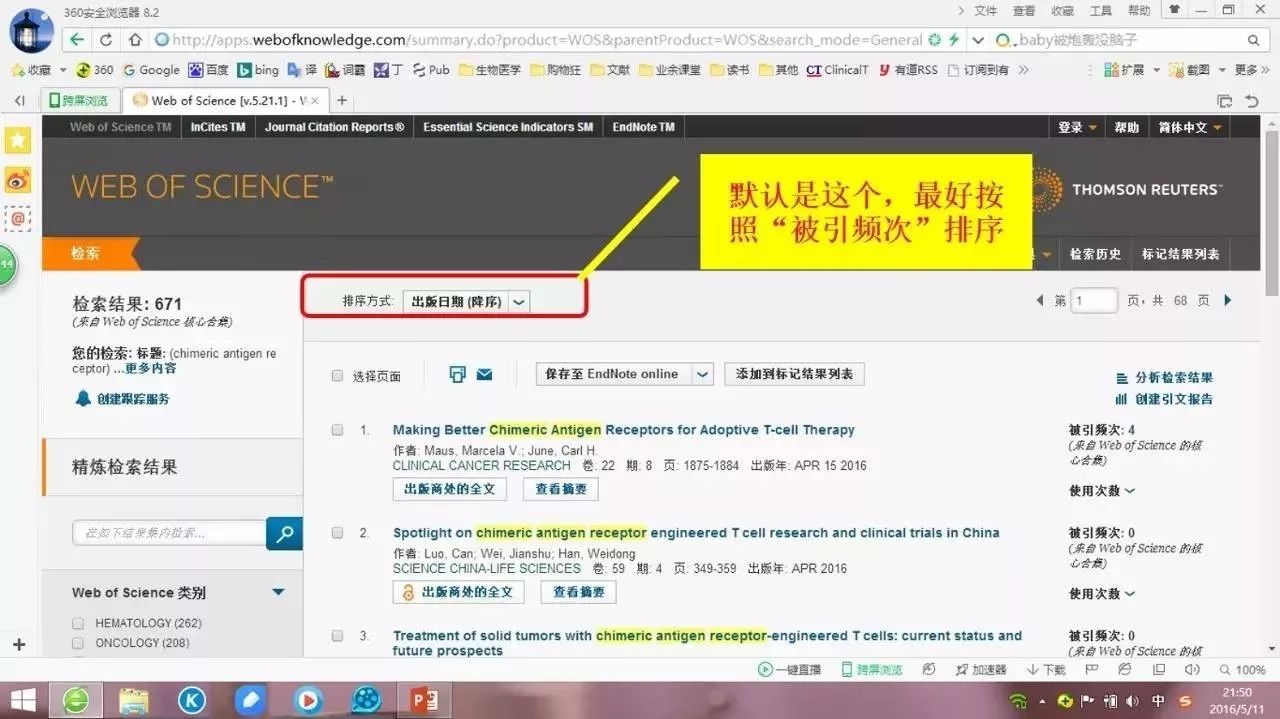Go to next results page arrow
Viewport: 1280px width, 719px height.
point(1228,300)
